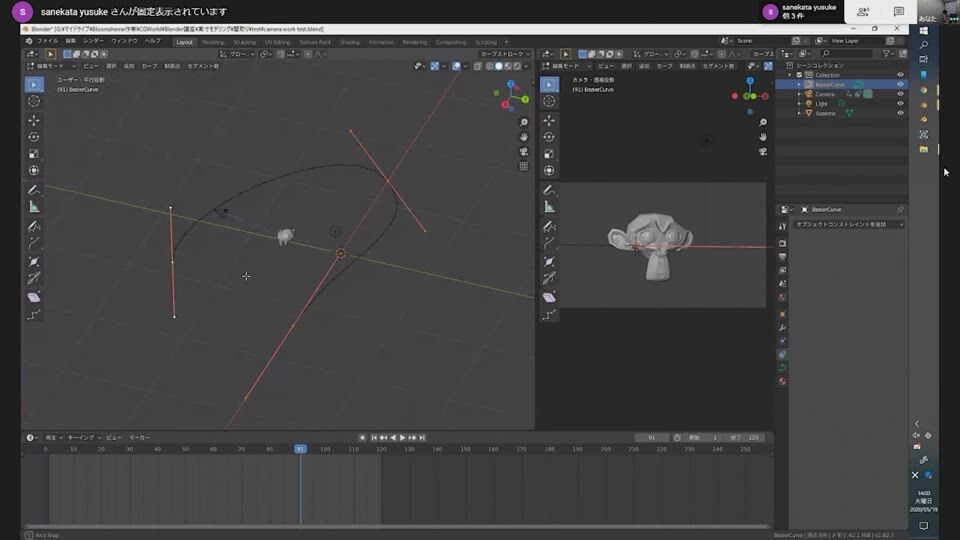Open the ファイル menu
The width and height of the screenshot is (960, 540).
point(48,41)
